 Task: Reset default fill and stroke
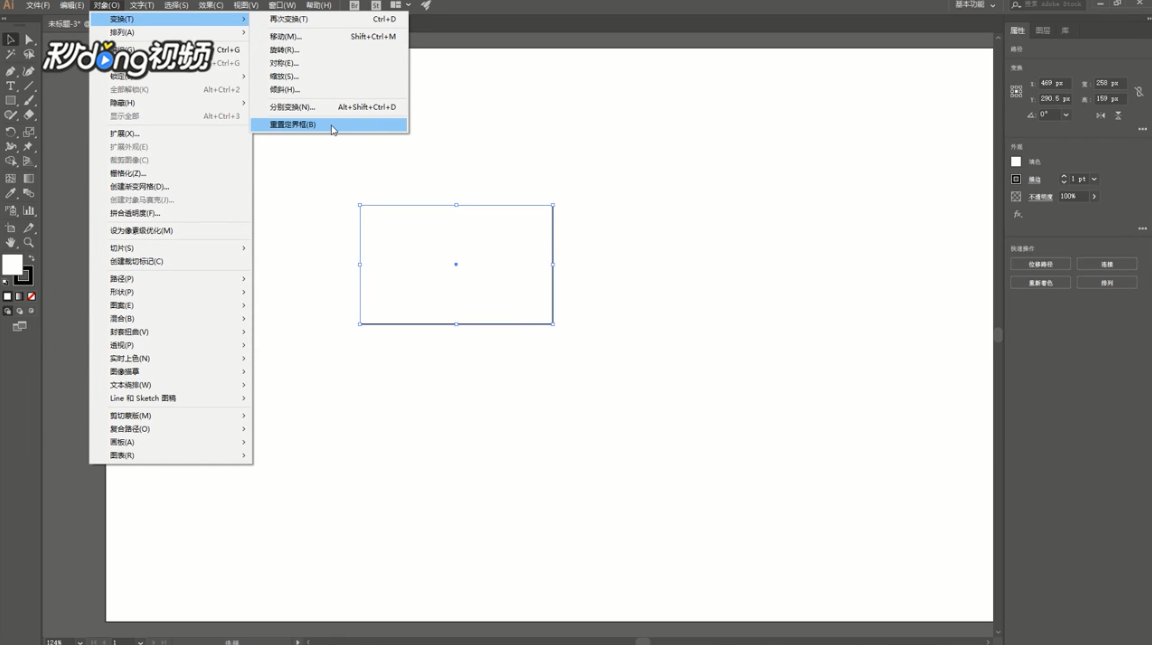(6, 282)
